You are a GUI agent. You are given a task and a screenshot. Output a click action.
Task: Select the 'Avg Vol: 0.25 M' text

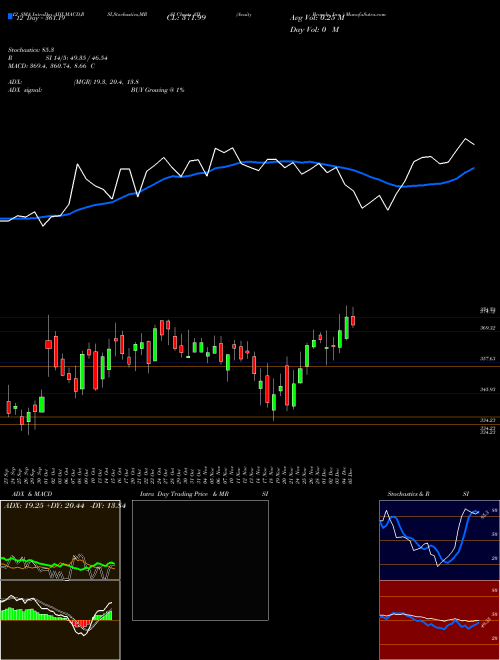[316, 18]
